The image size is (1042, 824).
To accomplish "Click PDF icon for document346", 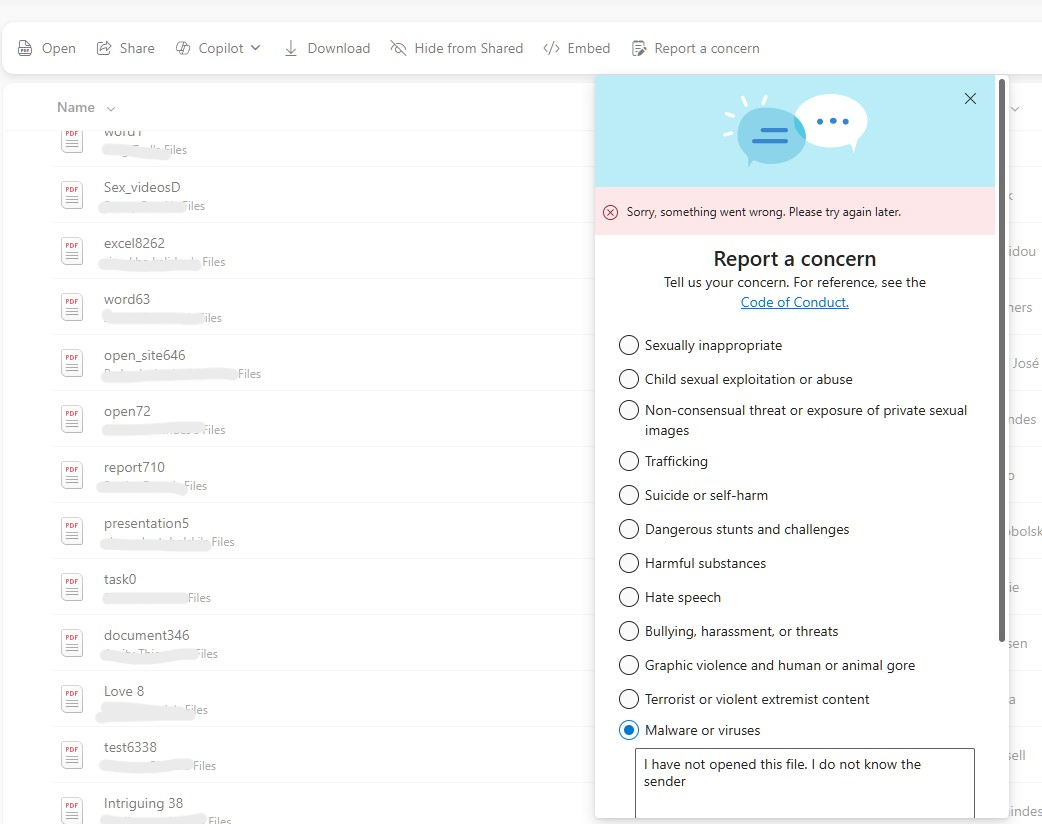I will pos(72,643).
